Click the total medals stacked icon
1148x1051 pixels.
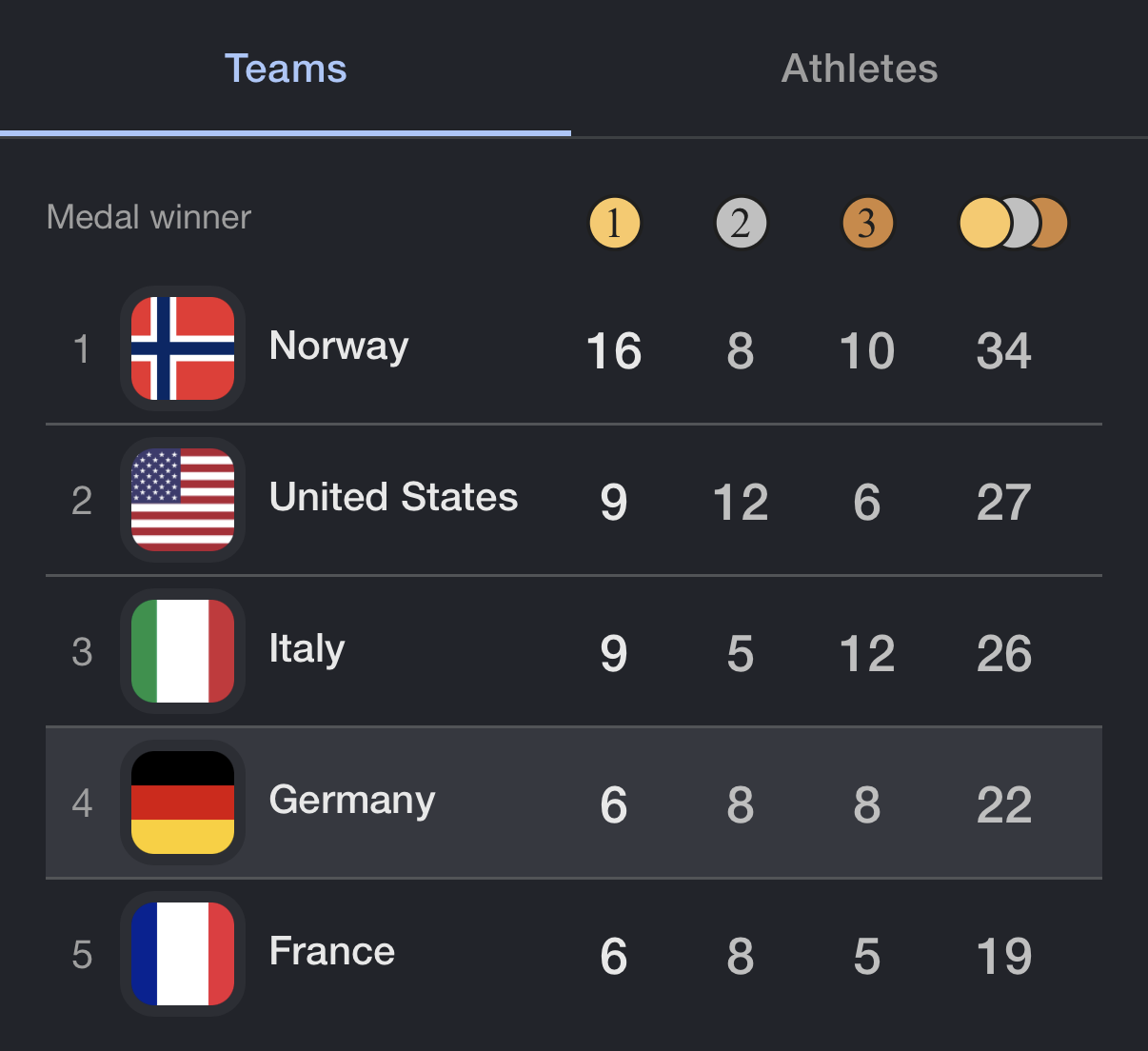pos(1012,224)
